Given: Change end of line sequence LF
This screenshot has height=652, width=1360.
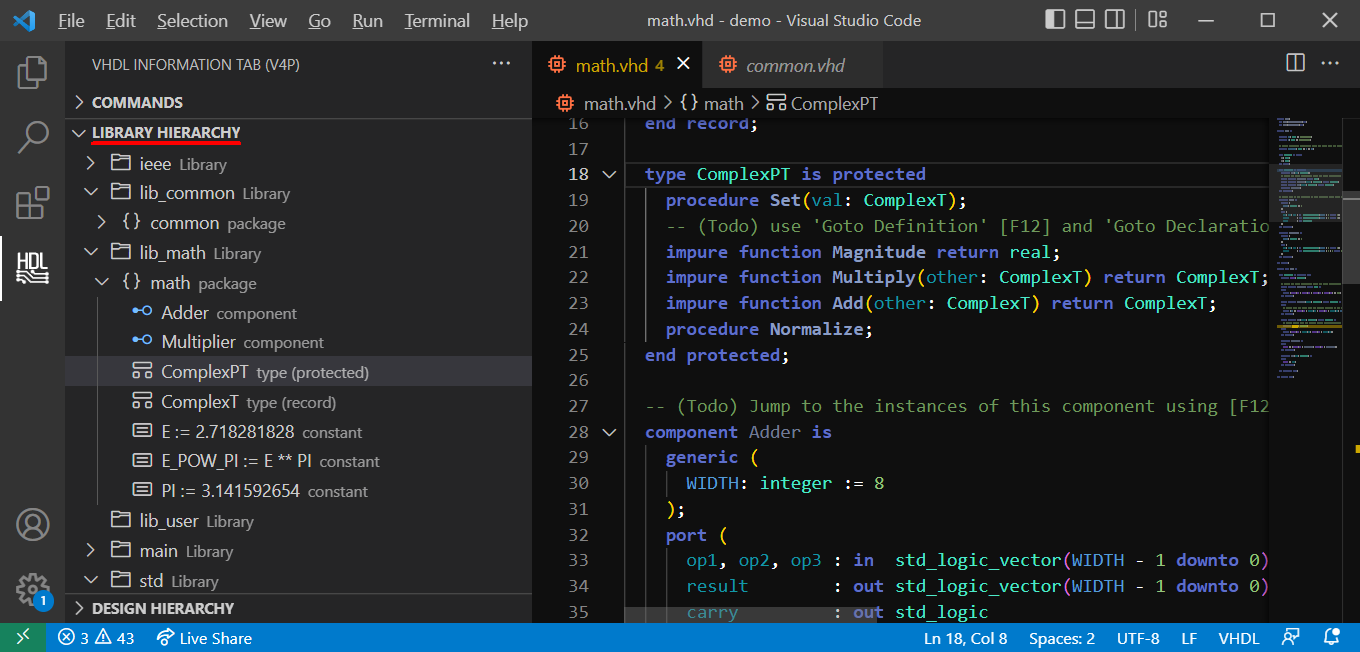Looking at the screenshot, I should [x=1189, y=638].
